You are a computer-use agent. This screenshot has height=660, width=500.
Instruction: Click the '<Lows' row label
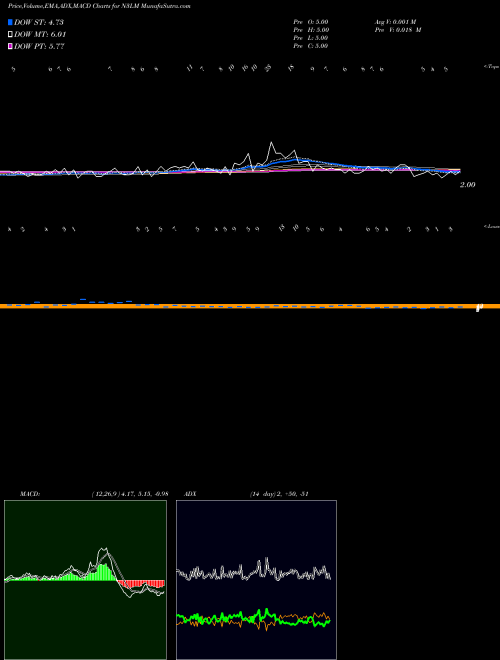pos(491,226)
